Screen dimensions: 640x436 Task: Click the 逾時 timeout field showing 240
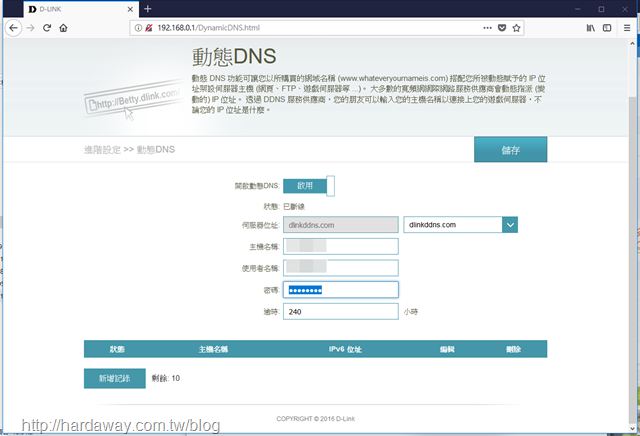pyautogui.click(x=341, y=311)
